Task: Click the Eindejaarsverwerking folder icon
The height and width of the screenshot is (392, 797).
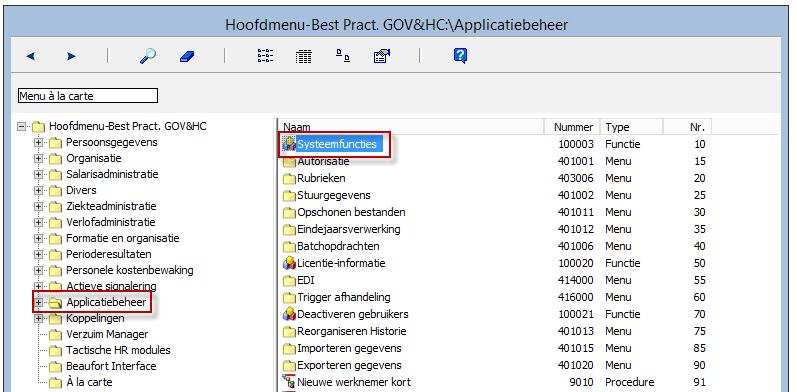Action: pos(289,230)
